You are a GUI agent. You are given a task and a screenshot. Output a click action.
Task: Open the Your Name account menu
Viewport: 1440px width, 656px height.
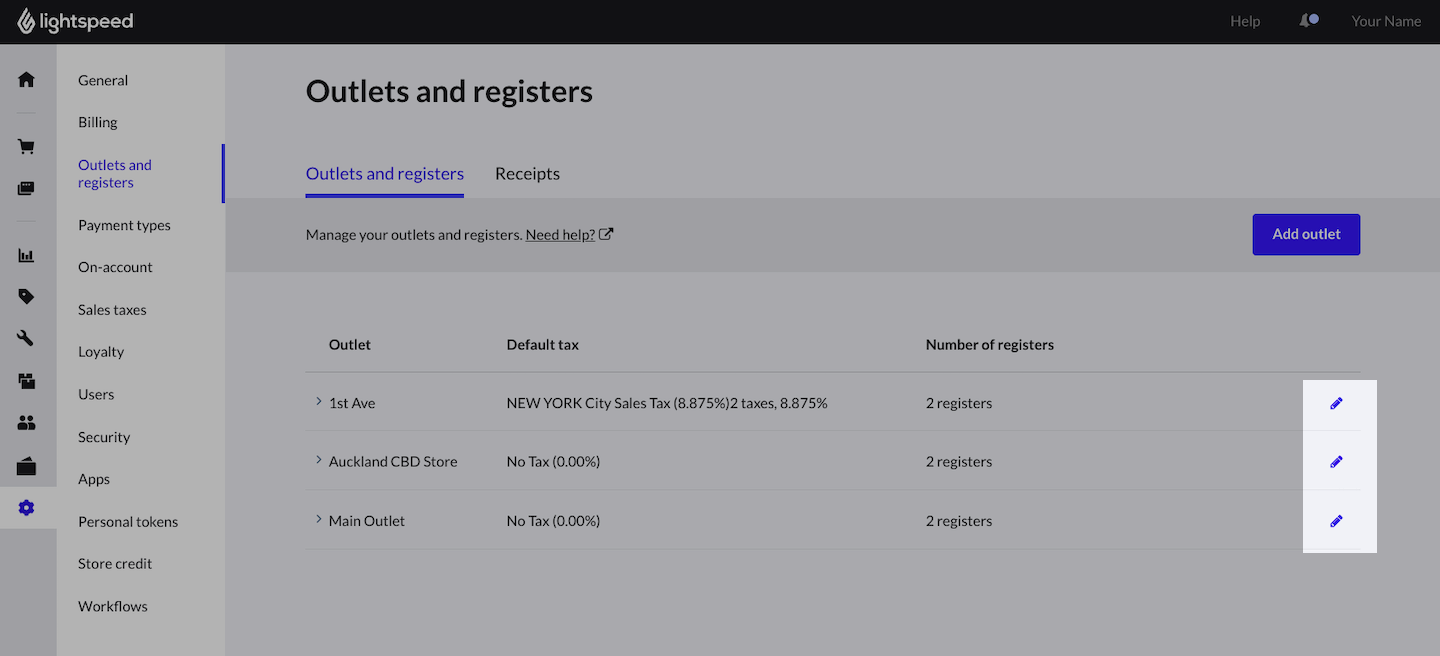(x=1386, y=21)
